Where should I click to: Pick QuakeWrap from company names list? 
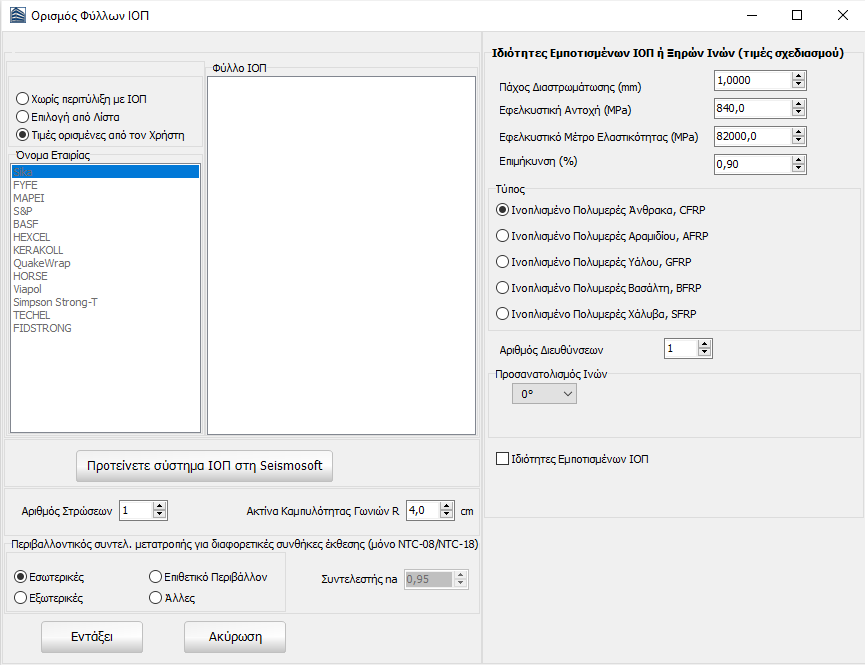click(42, 263)
